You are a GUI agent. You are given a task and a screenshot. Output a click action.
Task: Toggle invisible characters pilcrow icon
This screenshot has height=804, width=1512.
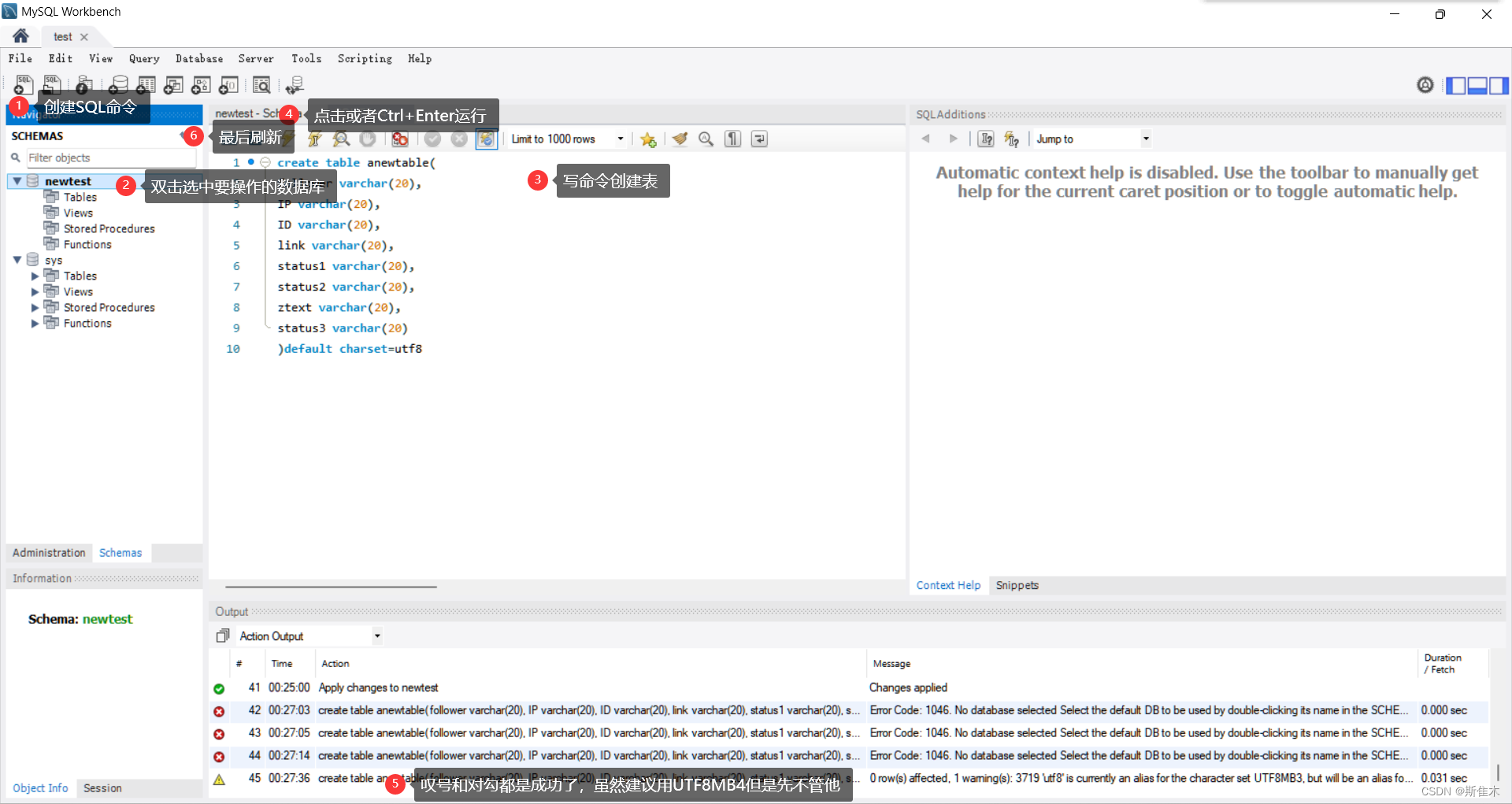pyautogui.click(x=733, y=139)
